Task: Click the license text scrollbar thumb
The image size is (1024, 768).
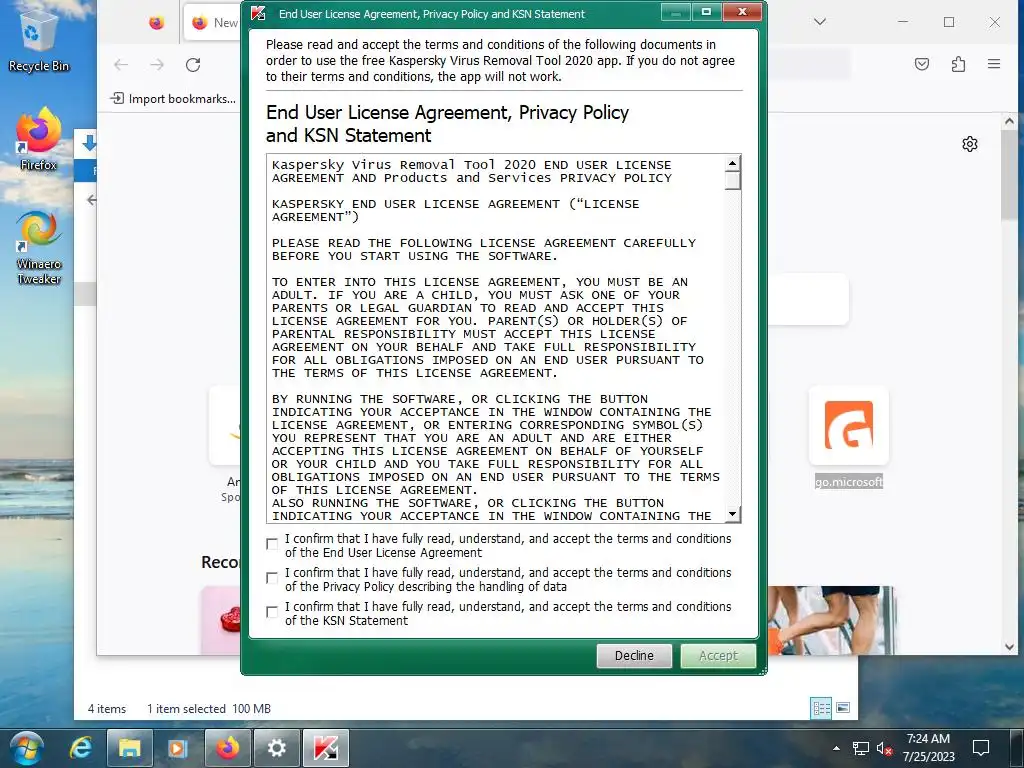Action: (733, 180)
